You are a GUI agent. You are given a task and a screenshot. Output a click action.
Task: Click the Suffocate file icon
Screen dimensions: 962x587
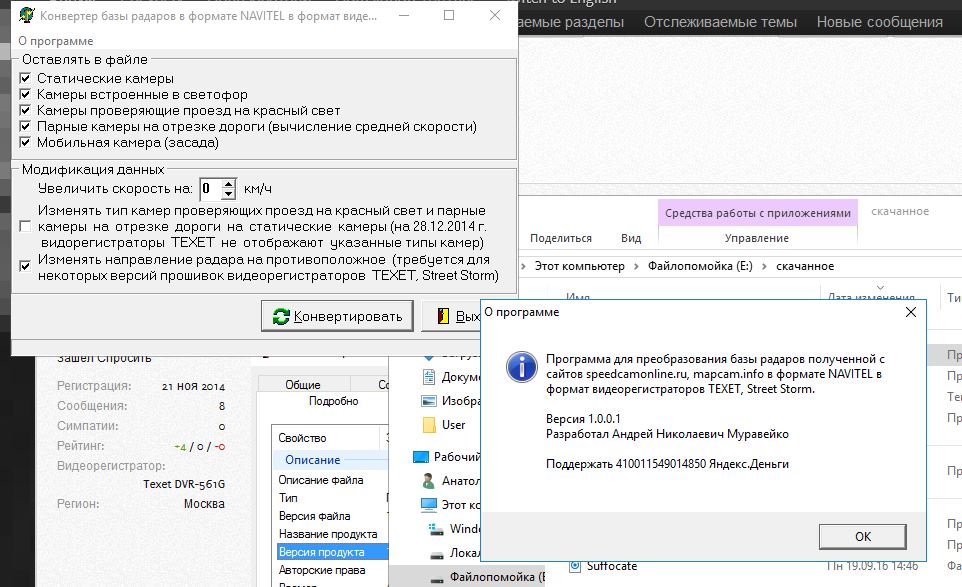tap(576, 566)
